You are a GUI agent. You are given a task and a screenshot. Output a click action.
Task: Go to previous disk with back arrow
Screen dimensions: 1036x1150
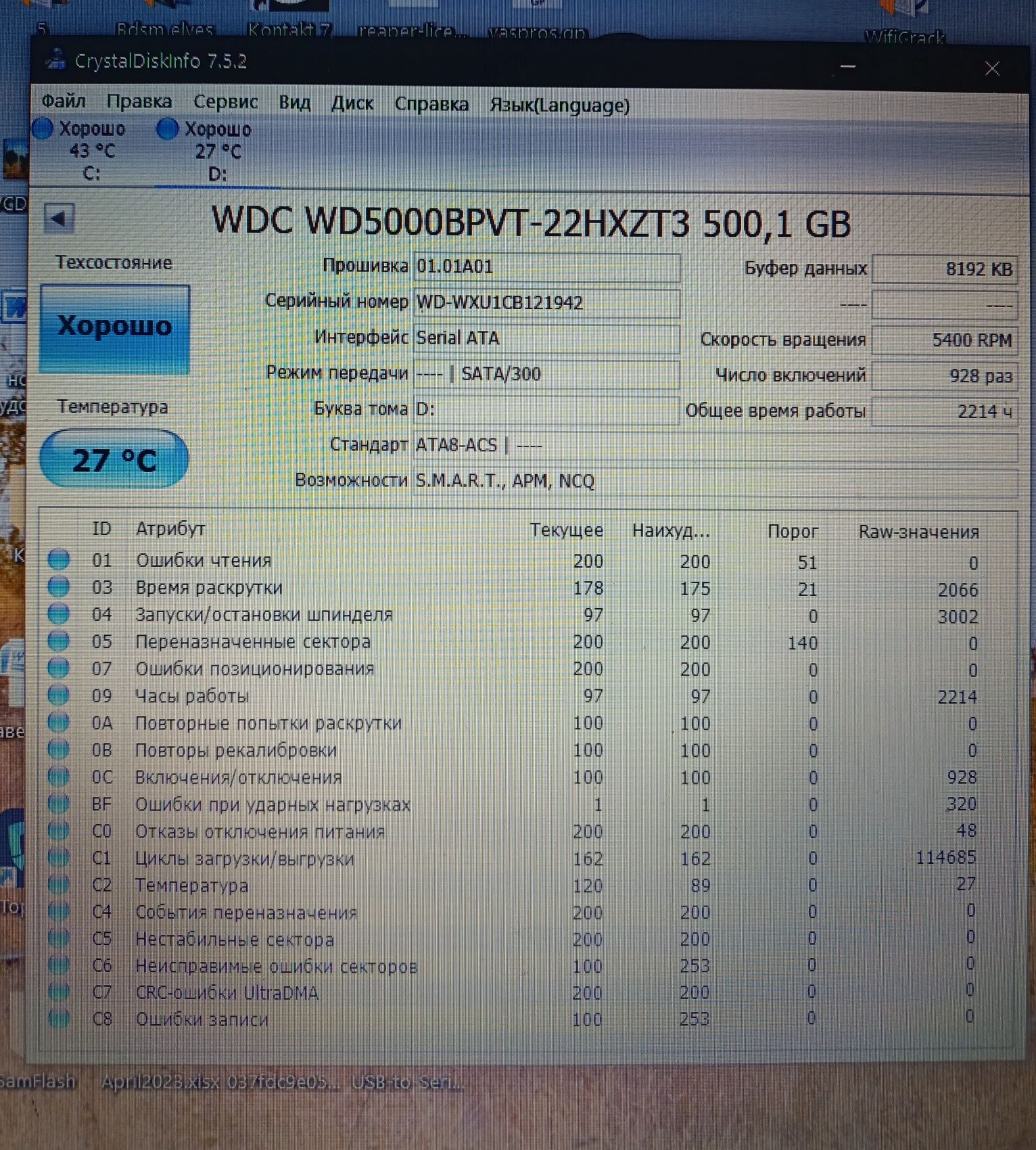click(x=59, y=218)
